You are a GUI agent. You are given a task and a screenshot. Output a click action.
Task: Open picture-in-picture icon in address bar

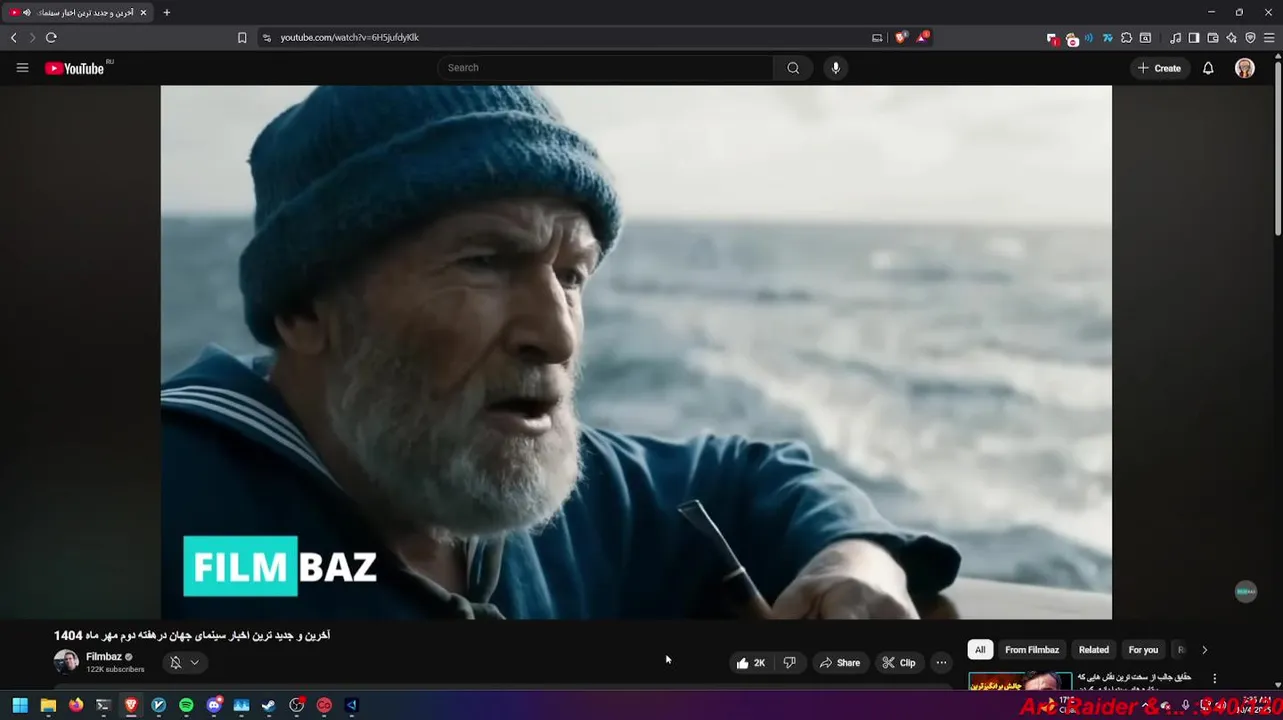pyautogui.click(x=877, y=38)
